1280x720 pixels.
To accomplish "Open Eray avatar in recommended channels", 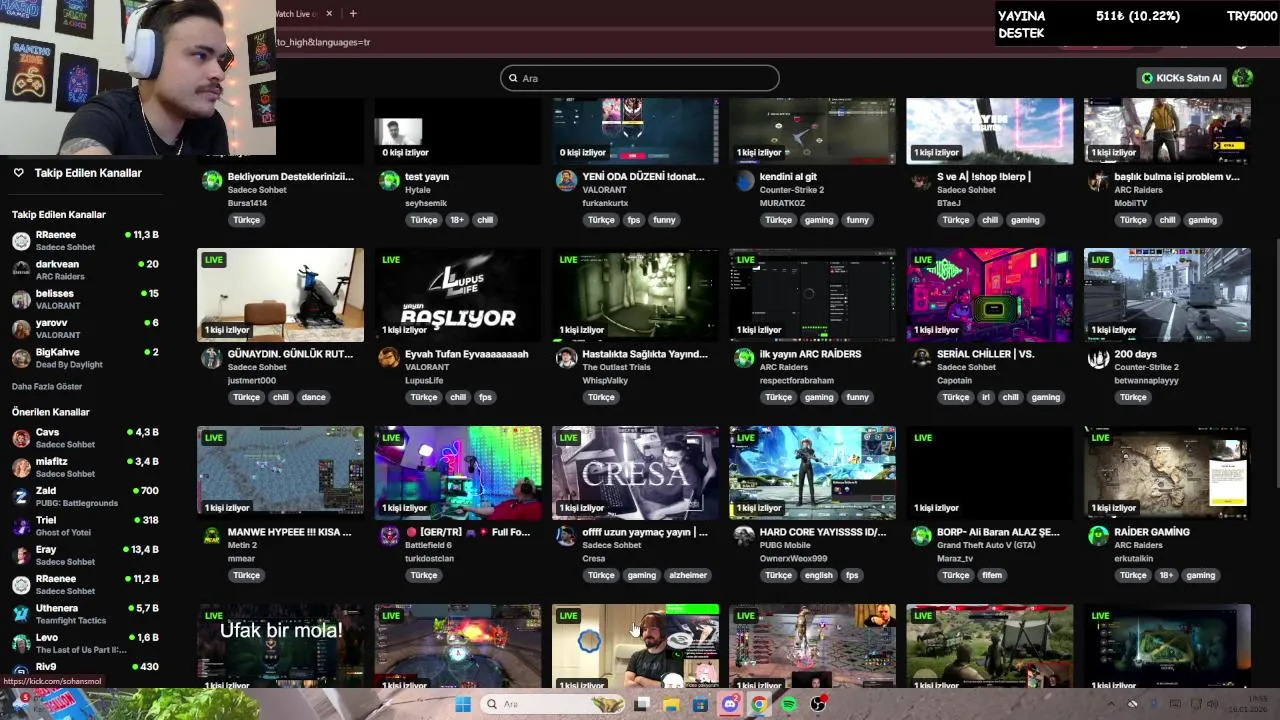I will tap(21, 555).
